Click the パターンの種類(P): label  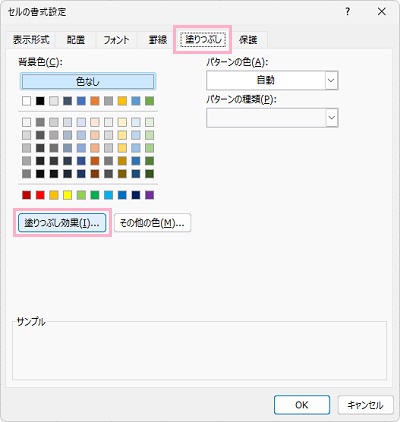tap(241, 99)
